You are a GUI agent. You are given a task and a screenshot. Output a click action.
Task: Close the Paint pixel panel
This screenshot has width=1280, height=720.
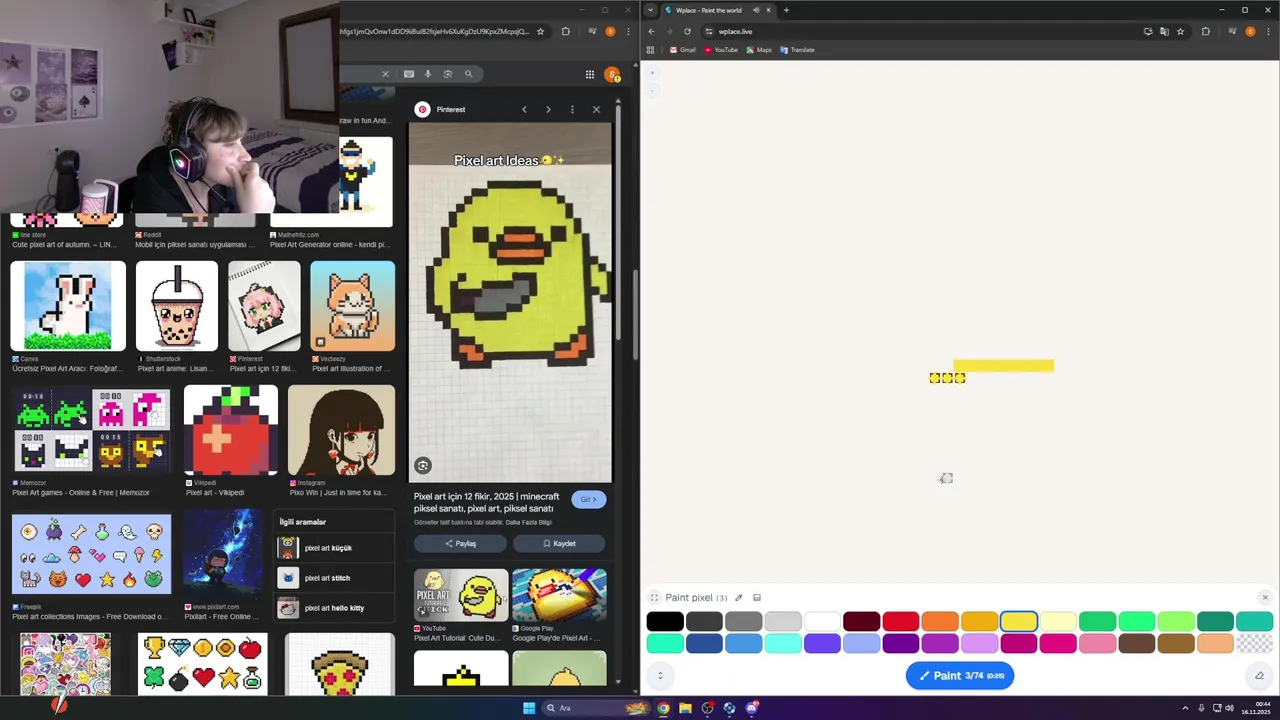point(1265,598)
